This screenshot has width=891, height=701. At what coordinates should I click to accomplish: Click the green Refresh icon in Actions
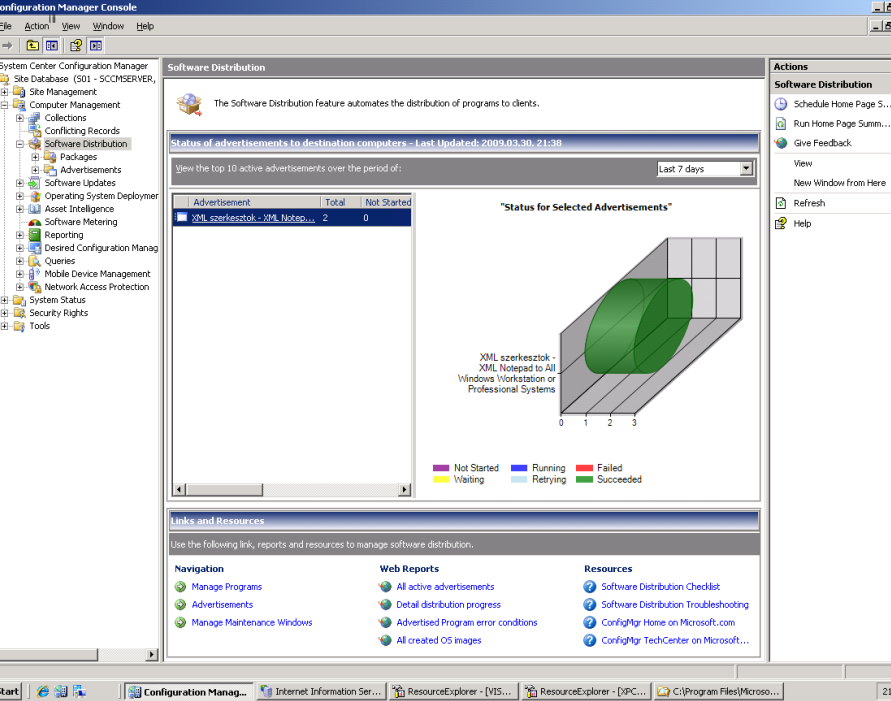coord(781,203)
